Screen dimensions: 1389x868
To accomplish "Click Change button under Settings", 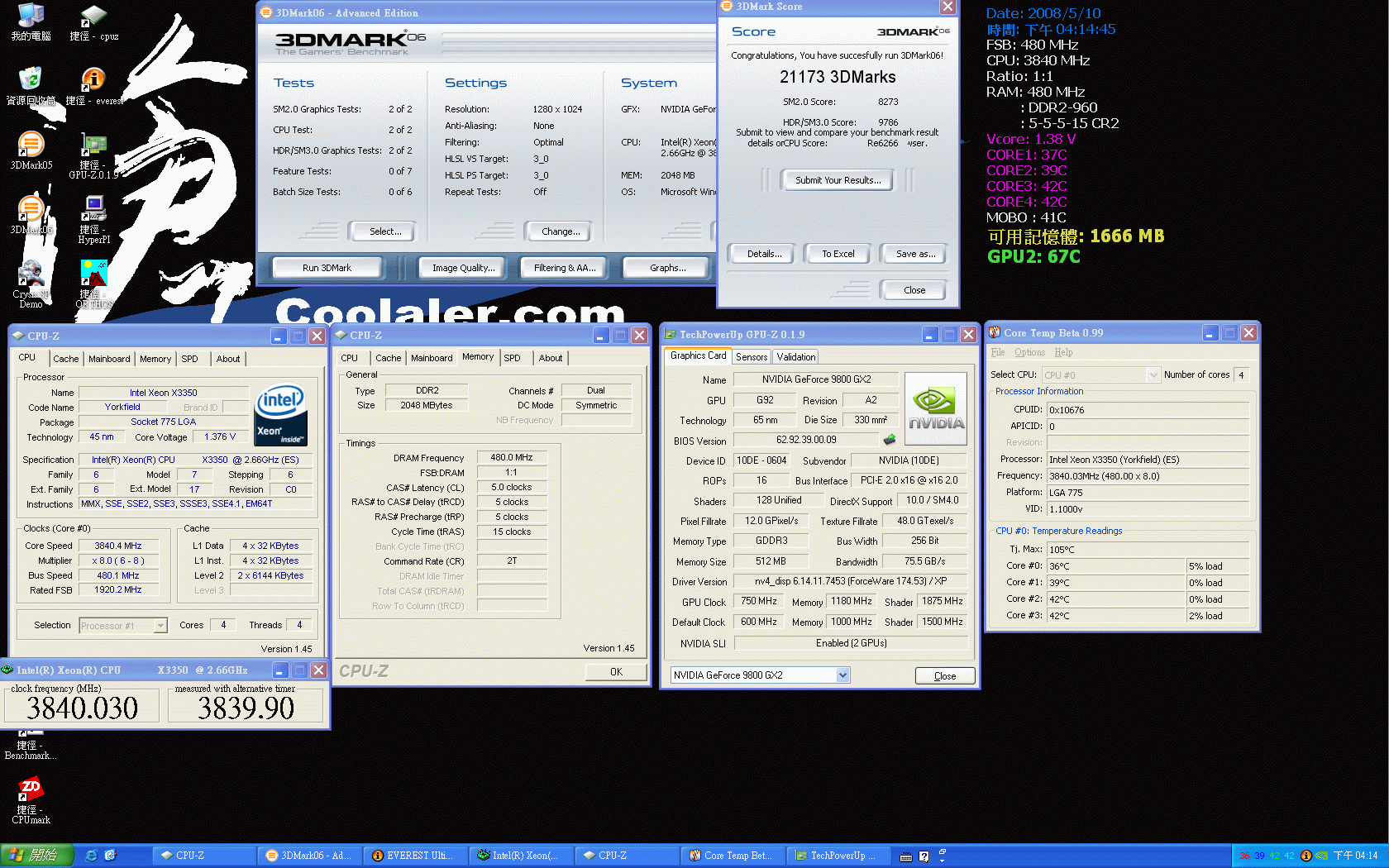I will coord(561,231).
